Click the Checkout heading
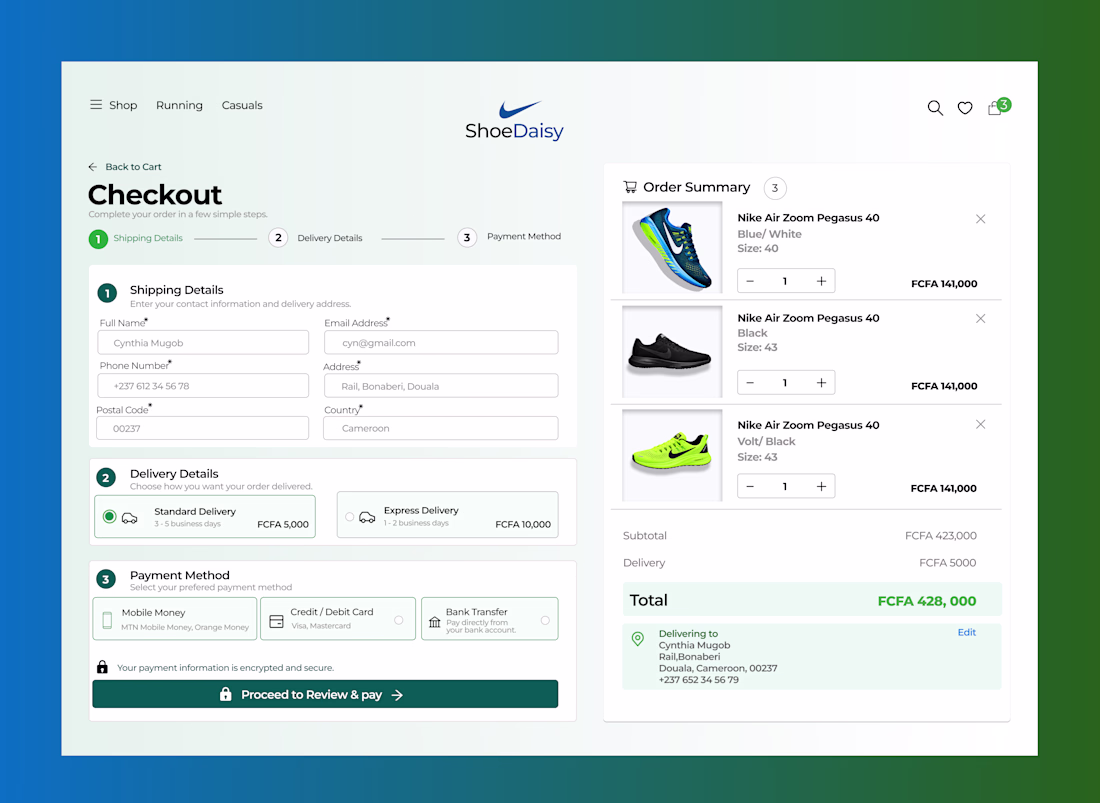Image resolution: width=1100 pixels, height=803 pixels. (x=154, y=194)
